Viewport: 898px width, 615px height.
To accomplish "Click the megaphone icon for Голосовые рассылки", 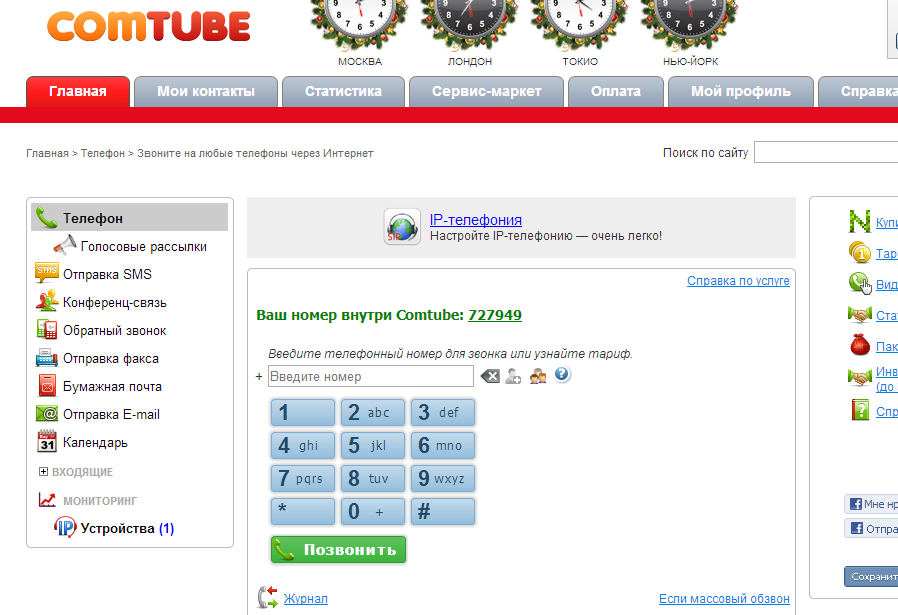I will click(x=65, y=245).
